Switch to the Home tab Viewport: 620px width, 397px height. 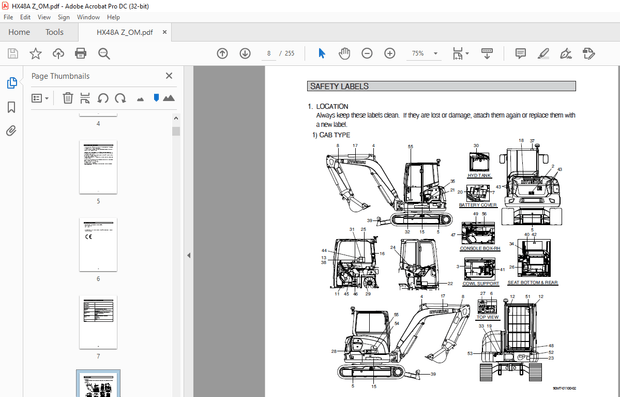(x=19, y=32)
